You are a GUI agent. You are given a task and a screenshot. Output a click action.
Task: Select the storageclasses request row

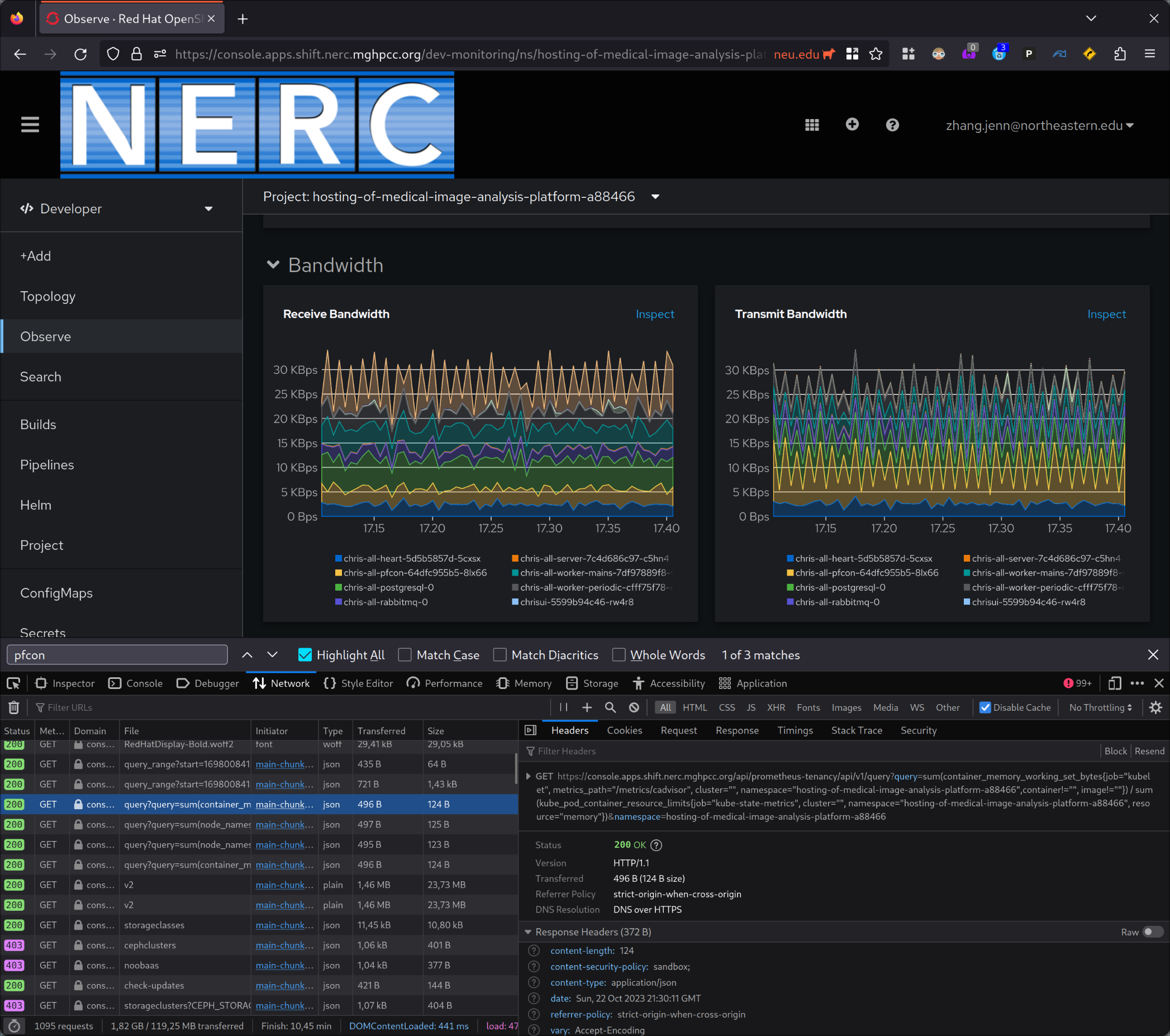click(x=259, y=925)
